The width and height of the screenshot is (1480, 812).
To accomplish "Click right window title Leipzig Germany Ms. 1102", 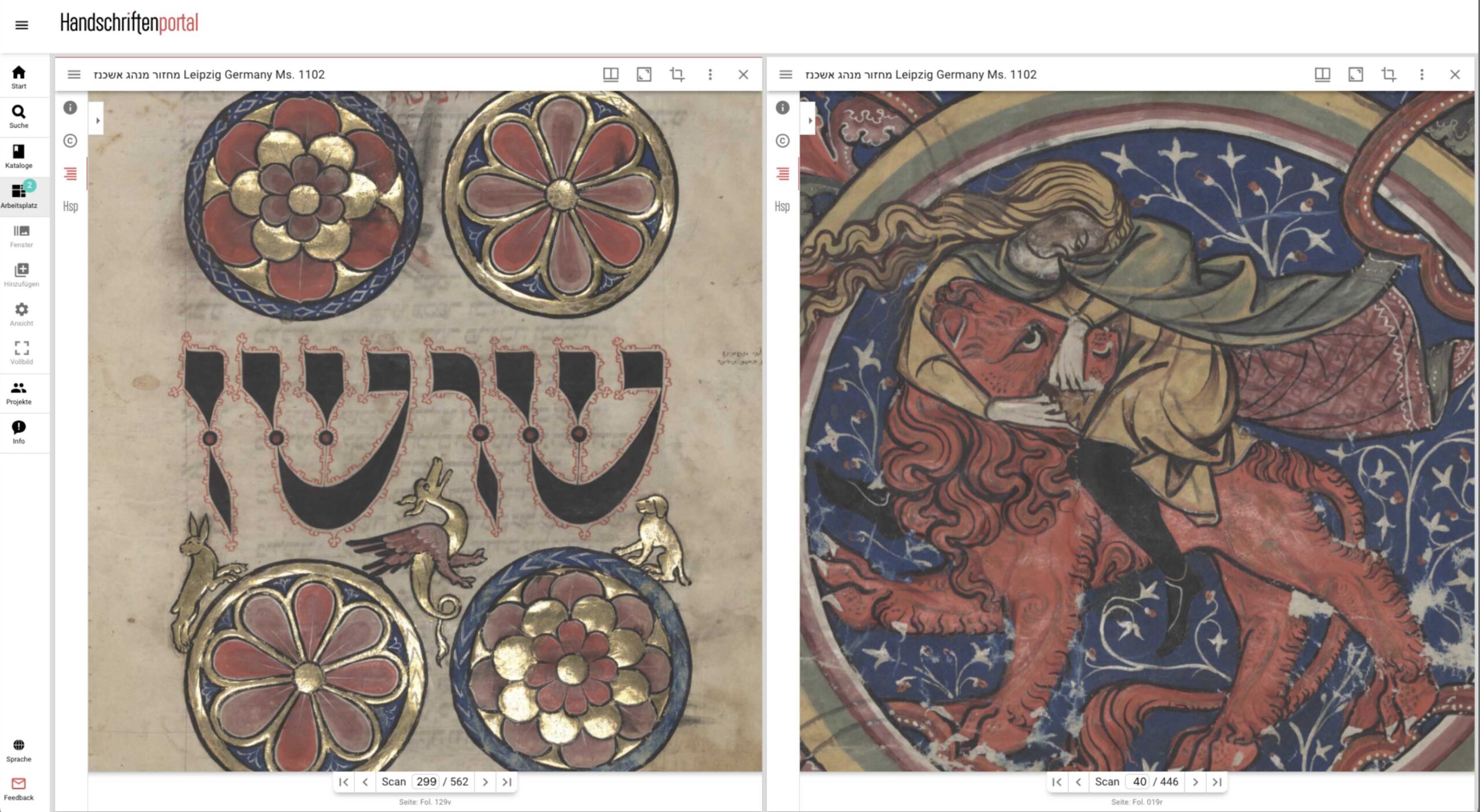I will point(921,75).
